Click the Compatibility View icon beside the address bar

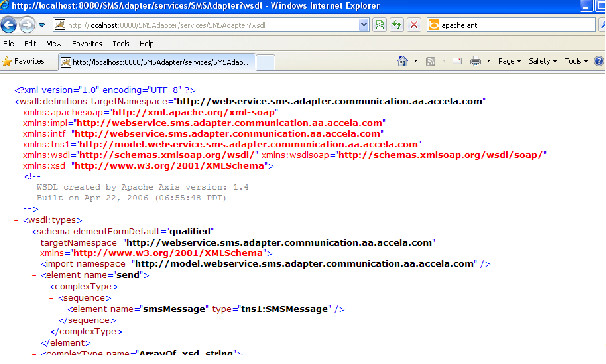tap(379, 25)
